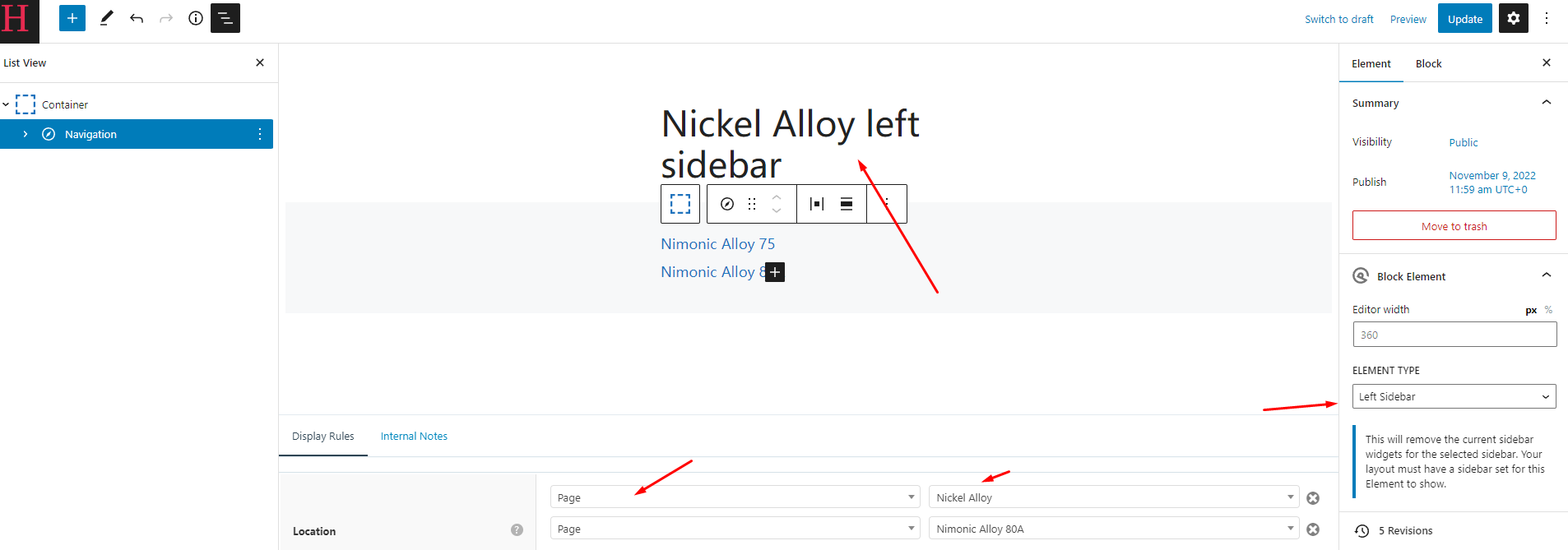The width and height of the screenshot is (1568, 550).
Task: Open the Element Type dropdown
Action: [x=1454, y=396]
